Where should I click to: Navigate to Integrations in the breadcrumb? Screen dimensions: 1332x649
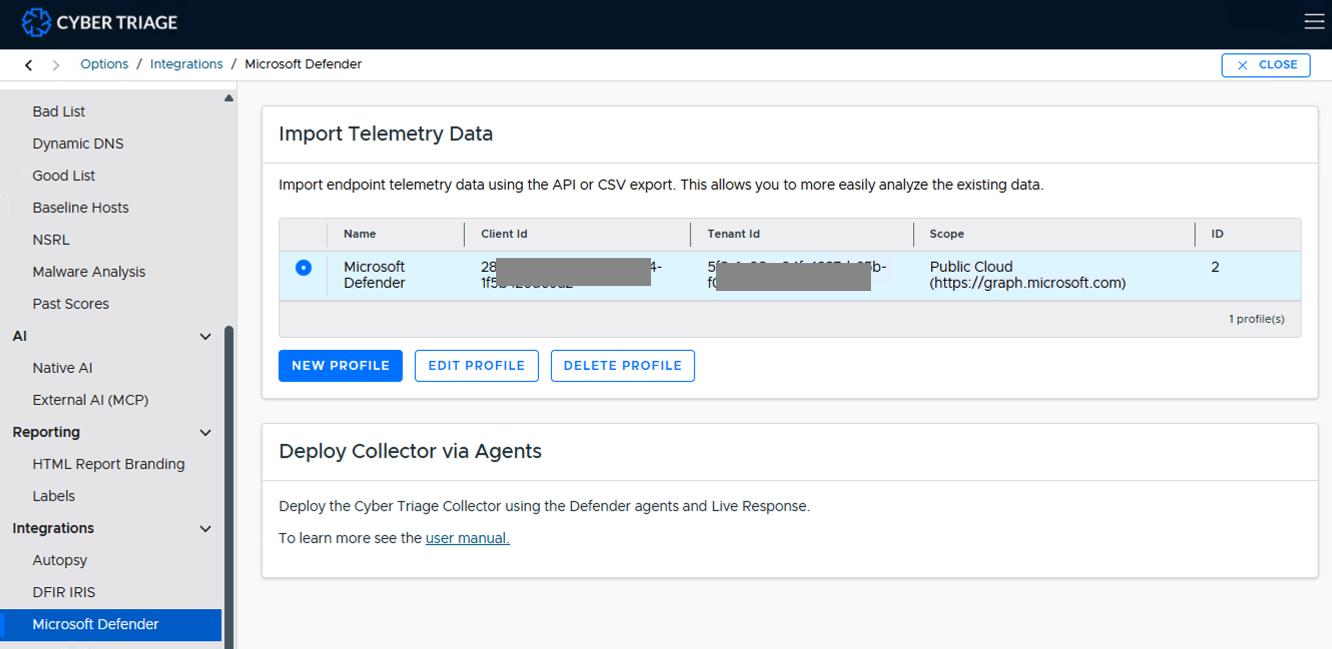click(187, 64)
